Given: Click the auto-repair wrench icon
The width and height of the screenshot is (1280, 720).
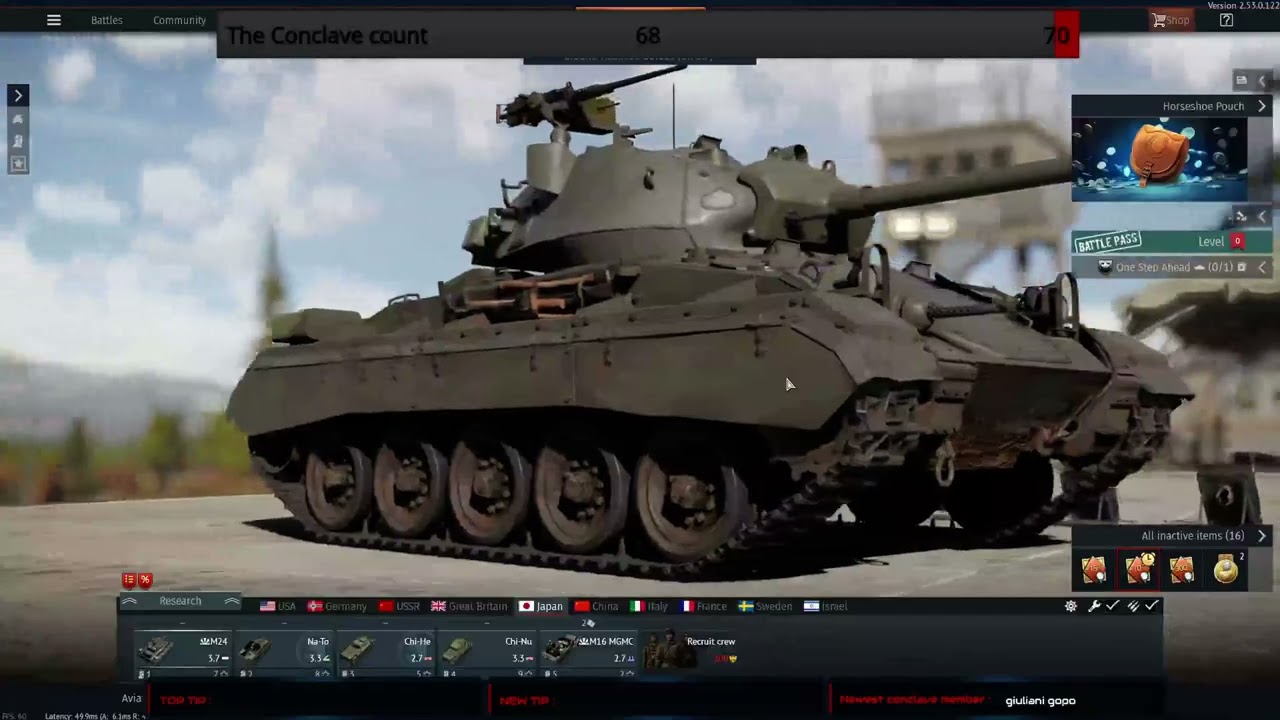Looking at the screenshot, I should point(1094,606).
